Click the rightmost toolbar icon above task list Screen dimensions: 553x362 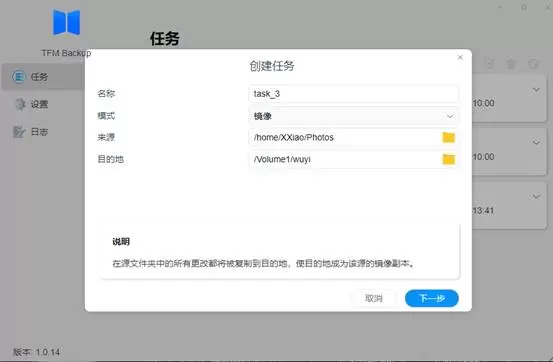(534, 64)
